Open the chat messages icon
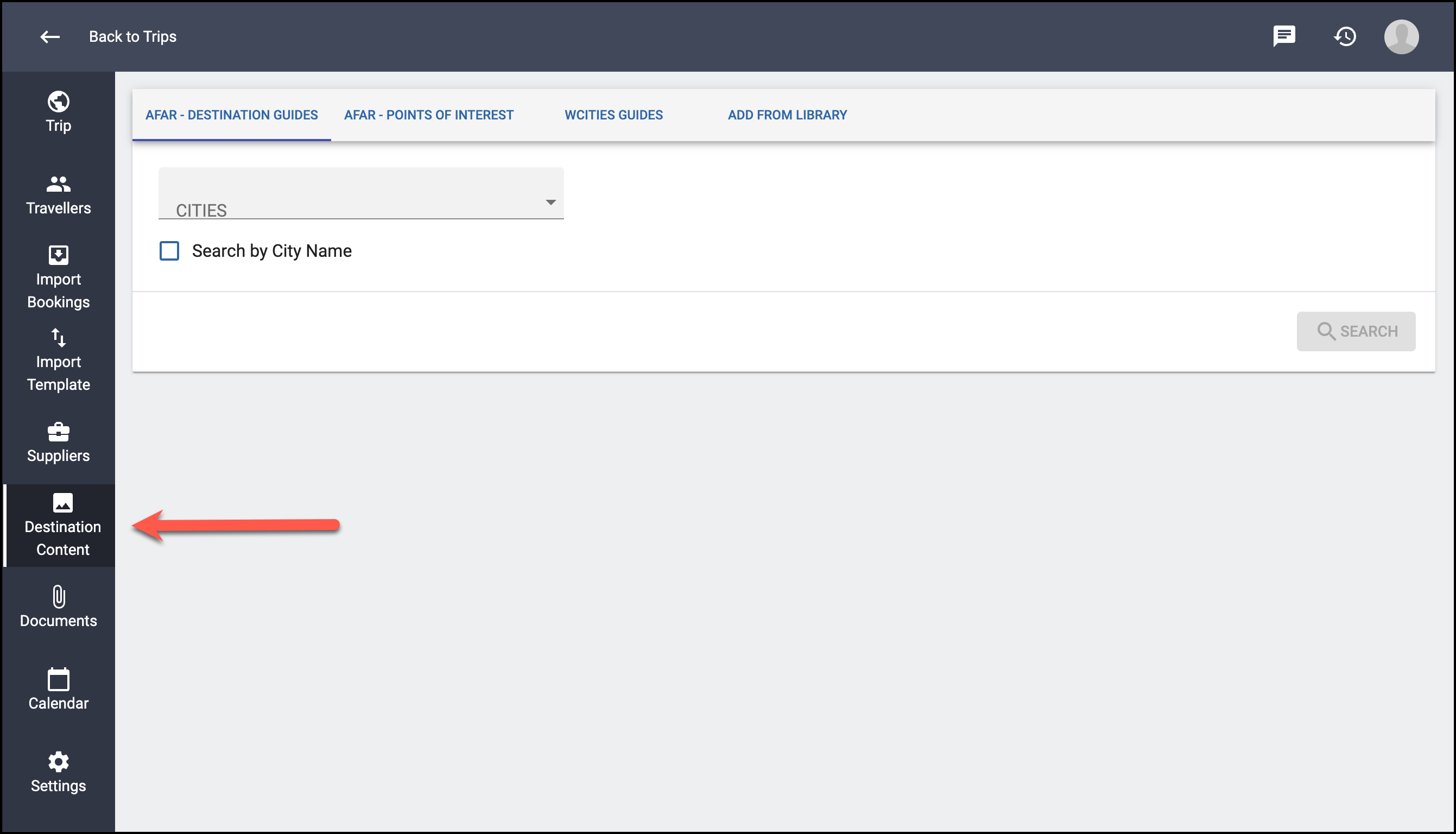The image size is (1456, 834). click(x=1284, y=37)
